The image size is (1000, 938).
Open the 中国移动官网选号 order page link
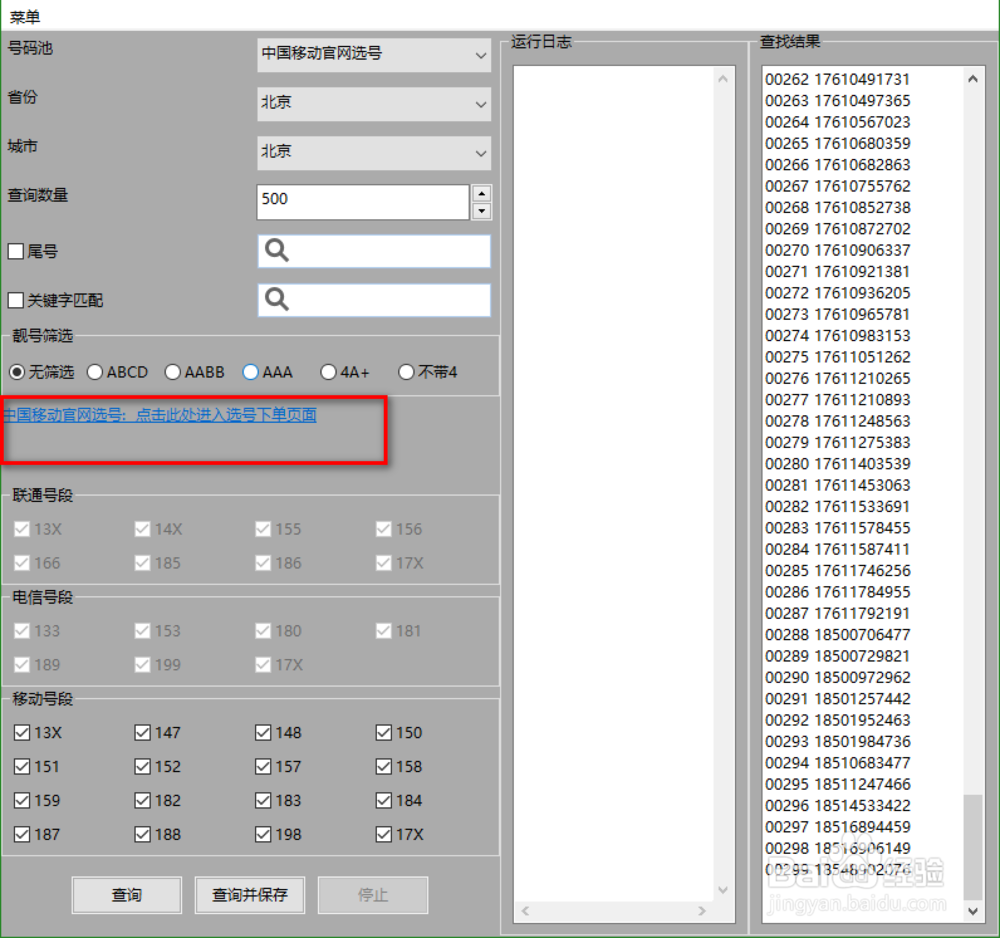pos(159,415)
